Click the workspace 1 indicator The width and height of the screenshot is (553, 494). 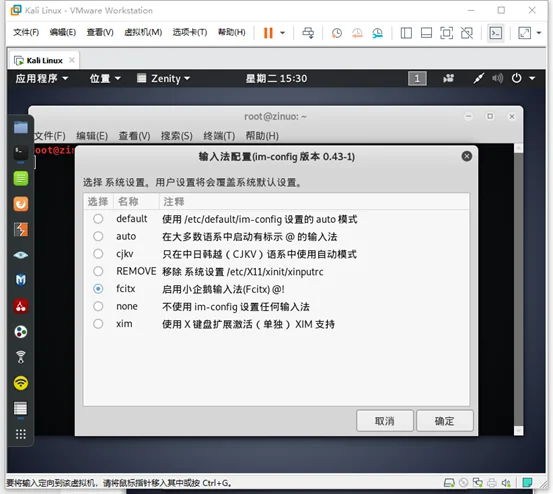pyautogui.click(x=417, y=78)
